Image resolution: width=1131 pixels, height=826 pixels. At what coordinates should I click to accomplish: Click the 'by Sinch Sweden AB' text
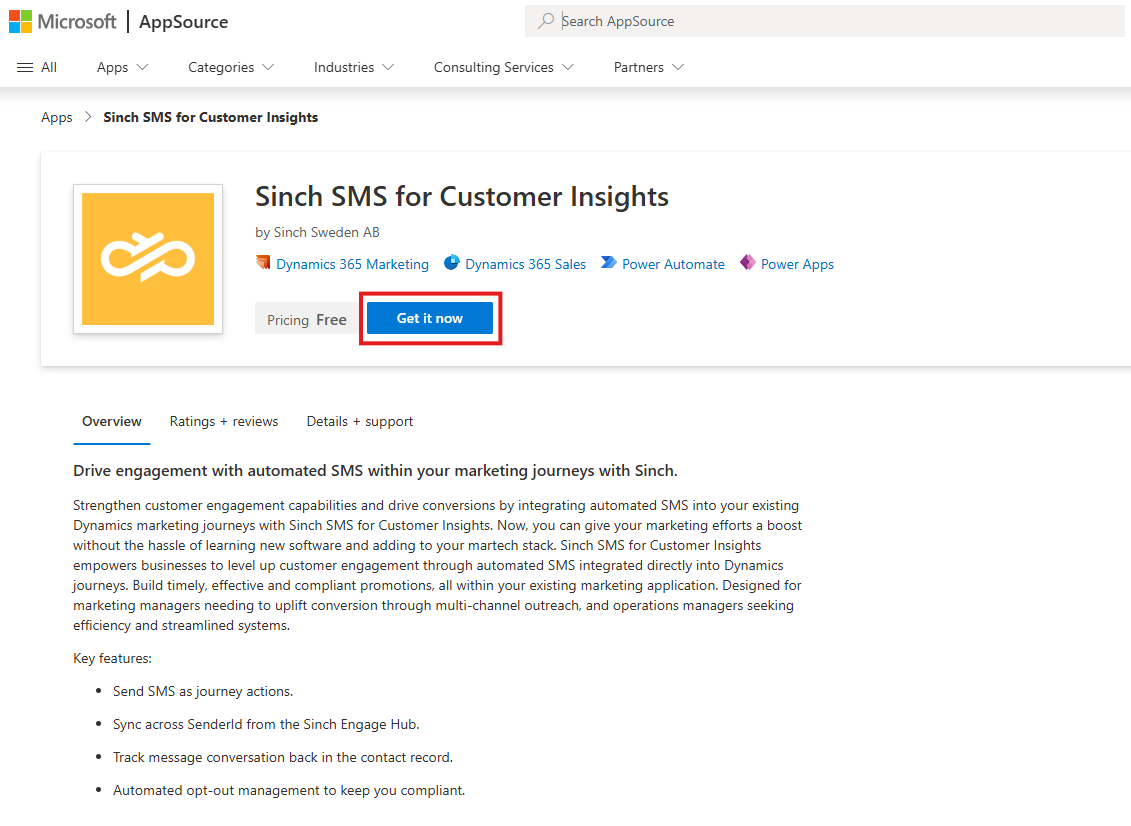(317, 232)
